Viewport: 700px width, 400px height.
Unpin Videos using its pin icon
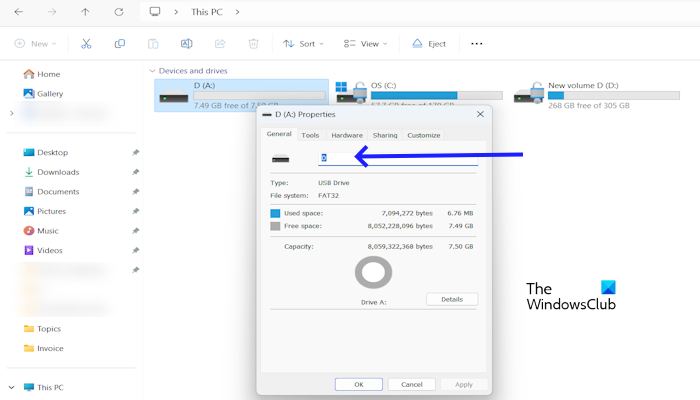[x=135, y=251]
